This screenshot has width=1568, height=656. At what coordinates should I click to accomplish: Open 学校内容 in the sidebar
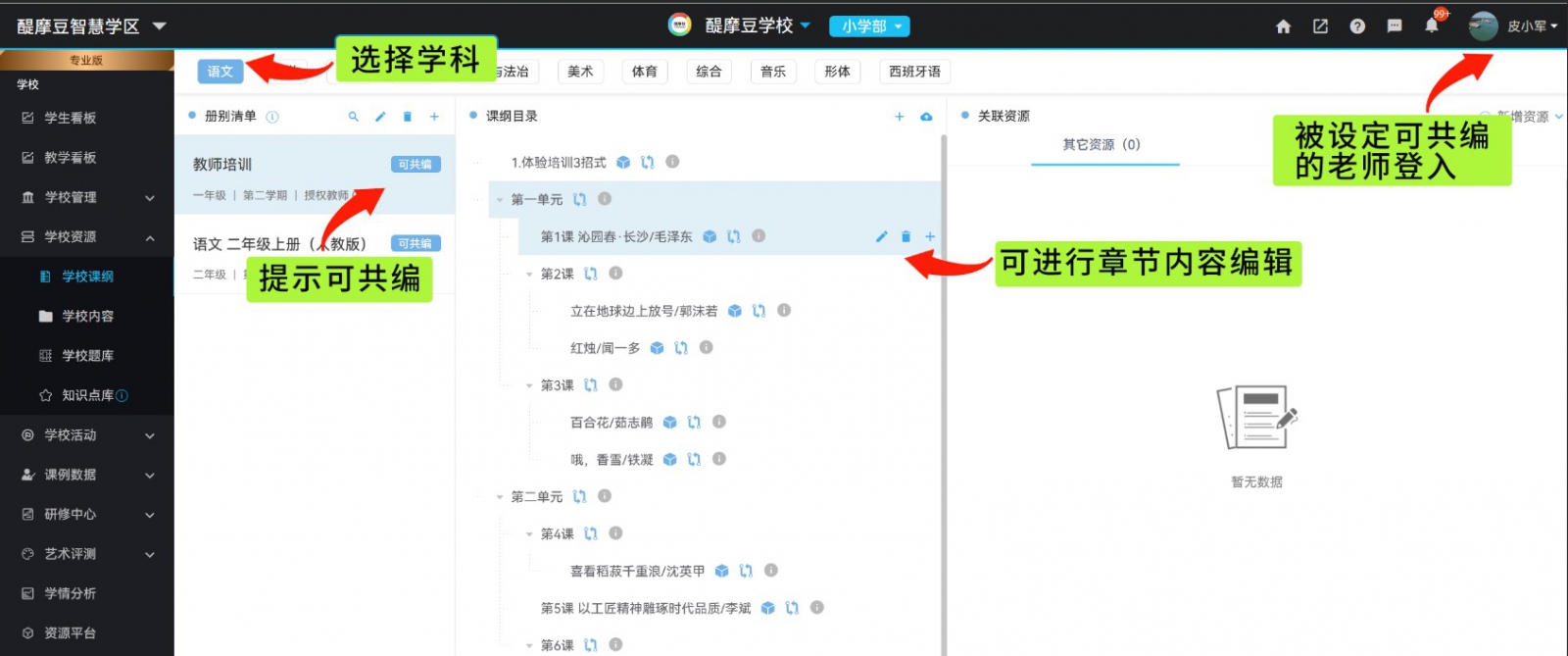coord(87,316)
